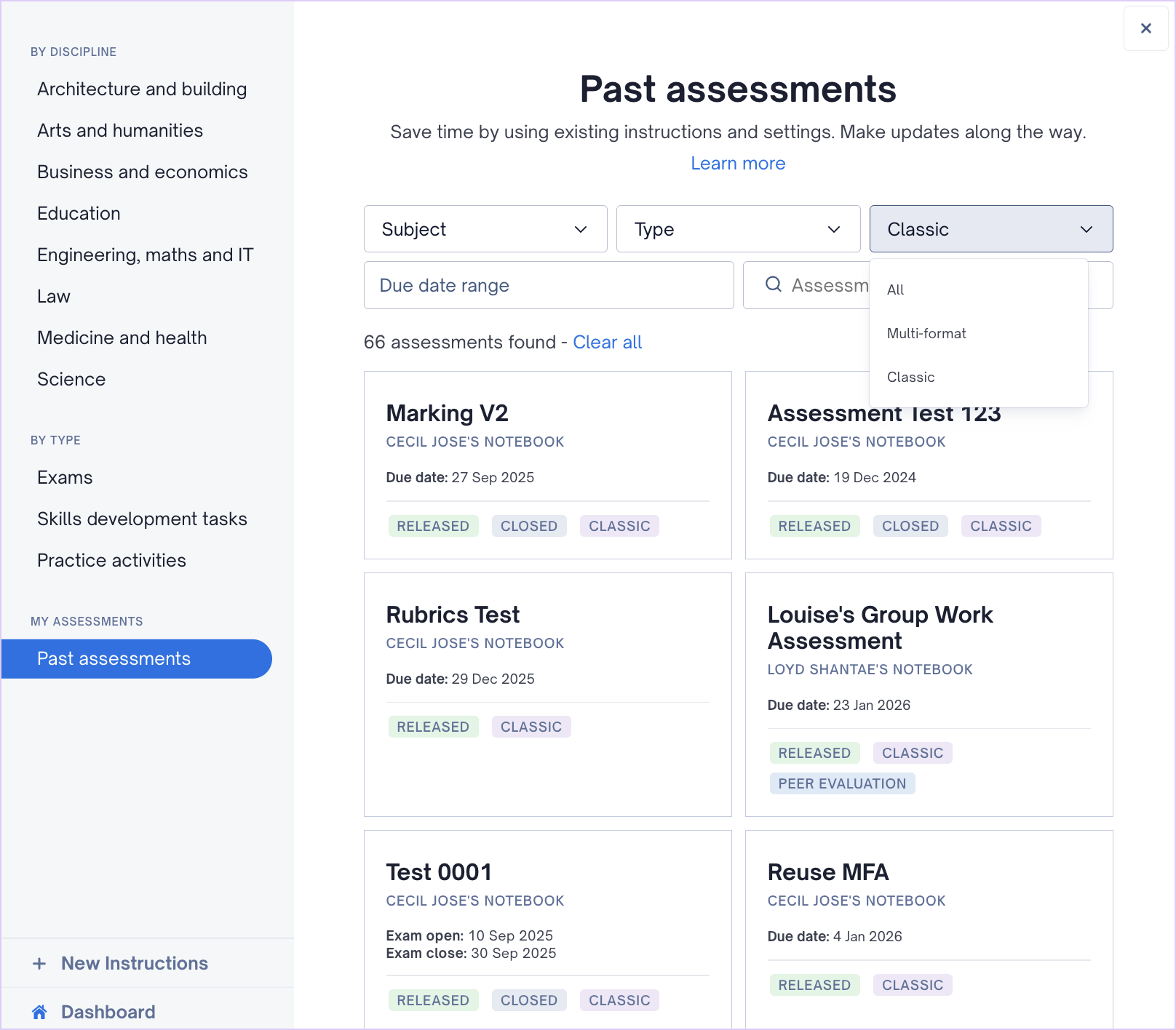
Task: Click the magnifier search icon
Action: point(774,284)
